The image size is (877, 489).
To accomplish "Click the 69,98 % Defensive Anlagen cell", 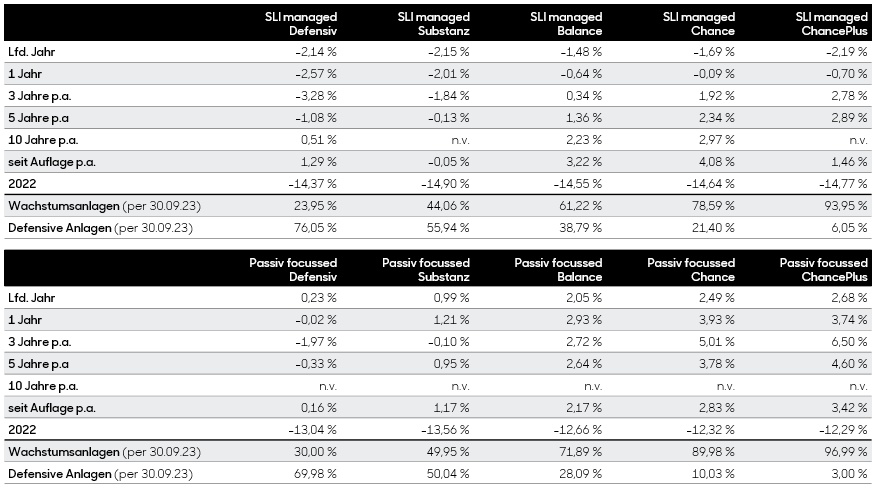I will coord(315,474).
